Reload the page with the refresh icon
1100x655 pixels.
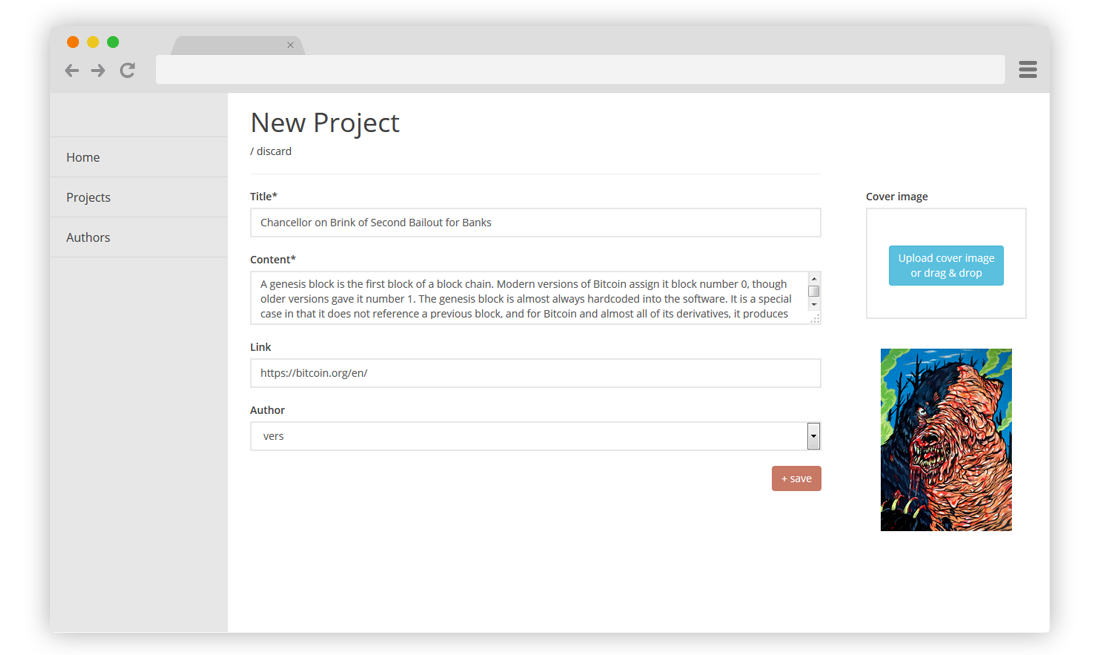127,70
